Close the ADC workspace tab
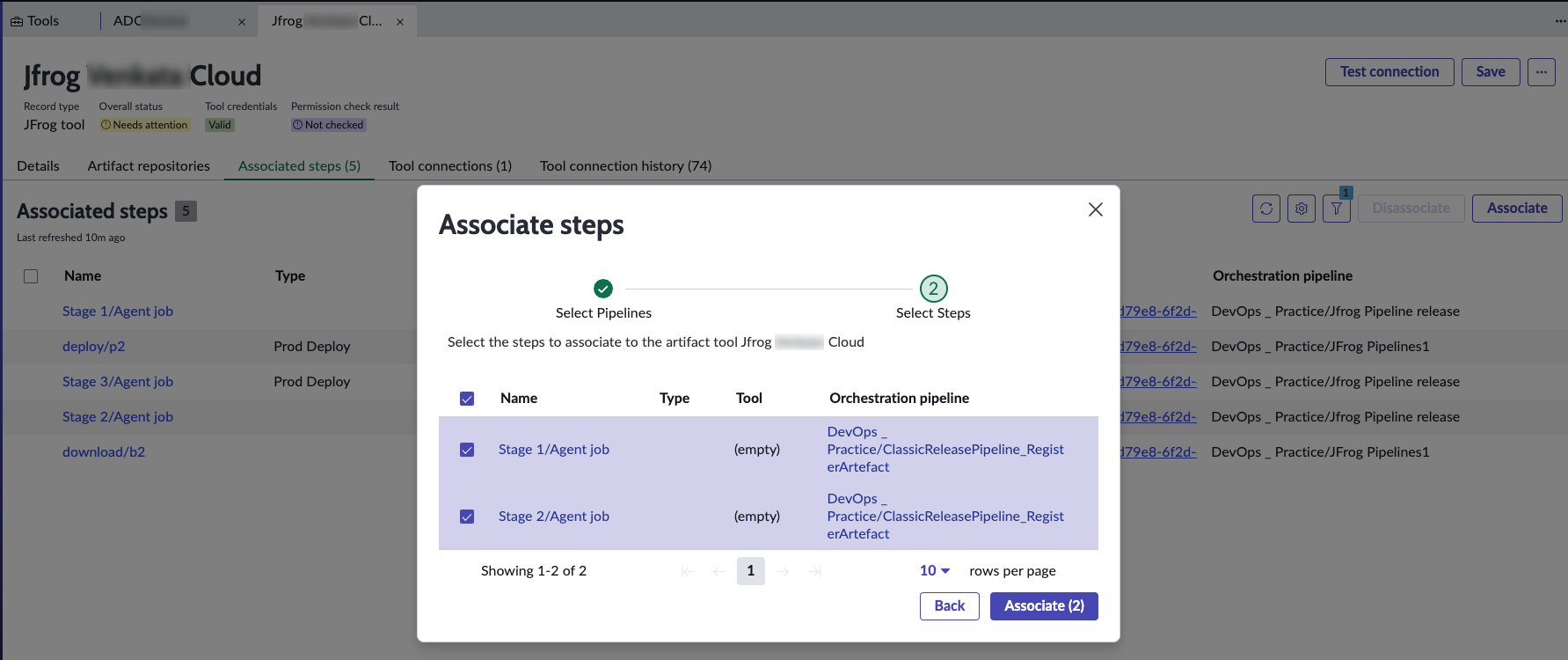Screen dimensions: 1568x660 (x=242, y=22)
